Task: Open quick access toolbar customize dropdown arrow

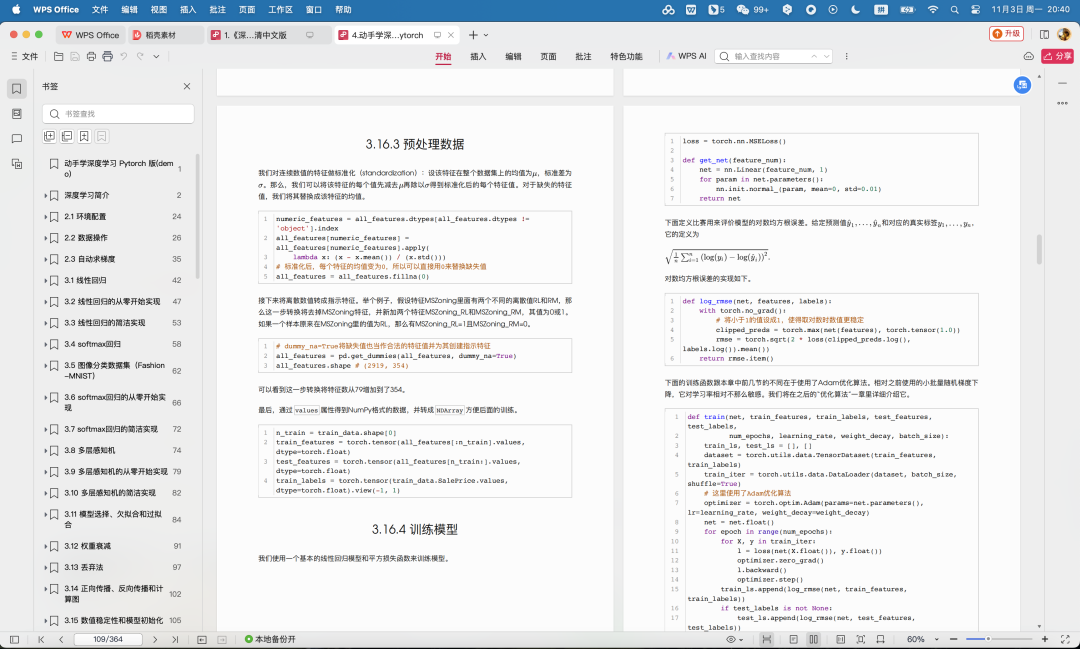Action: click(x=156, y=56)
